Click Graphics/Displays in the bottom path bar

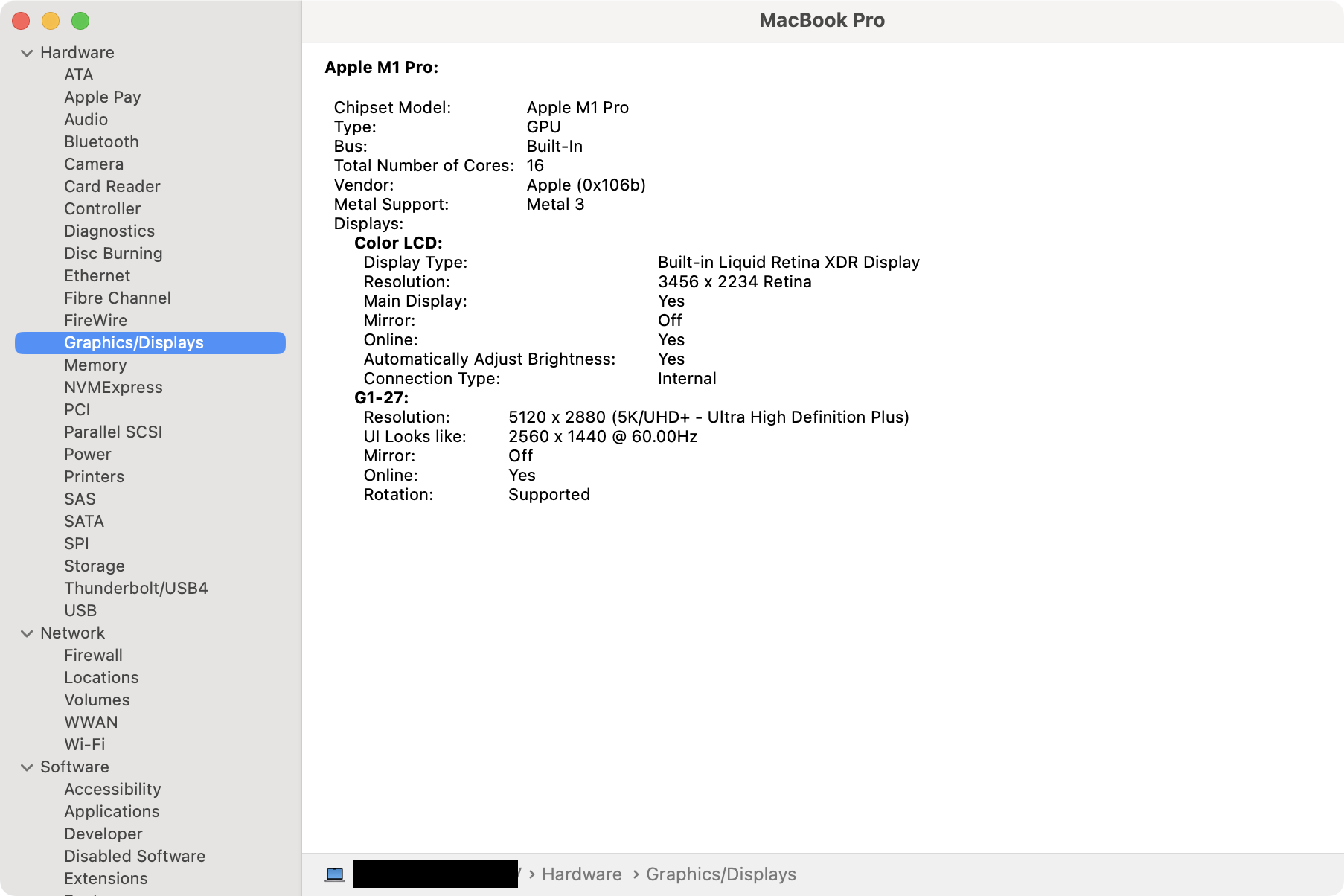coord(721,874)
